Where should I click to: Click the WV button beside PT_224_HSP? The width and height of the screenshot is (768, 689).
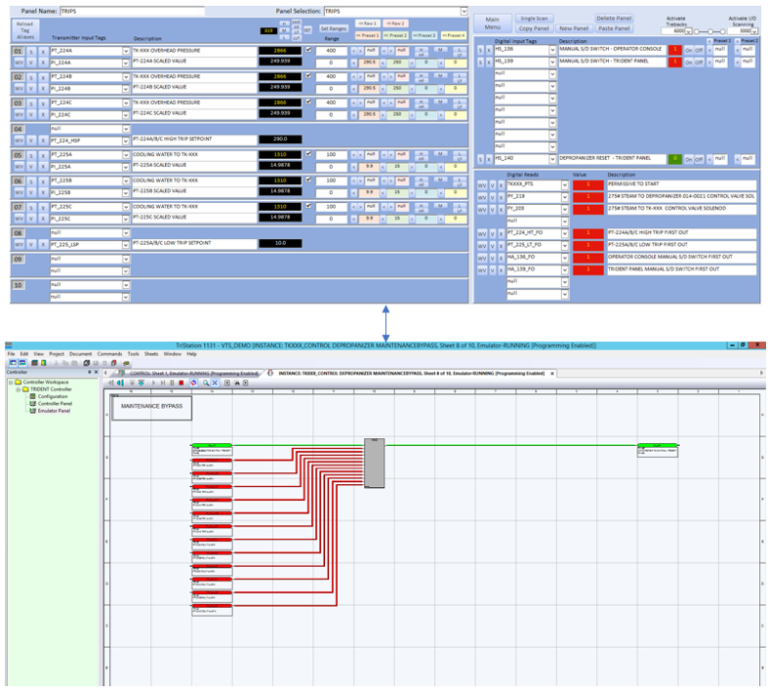pos(19,141)
